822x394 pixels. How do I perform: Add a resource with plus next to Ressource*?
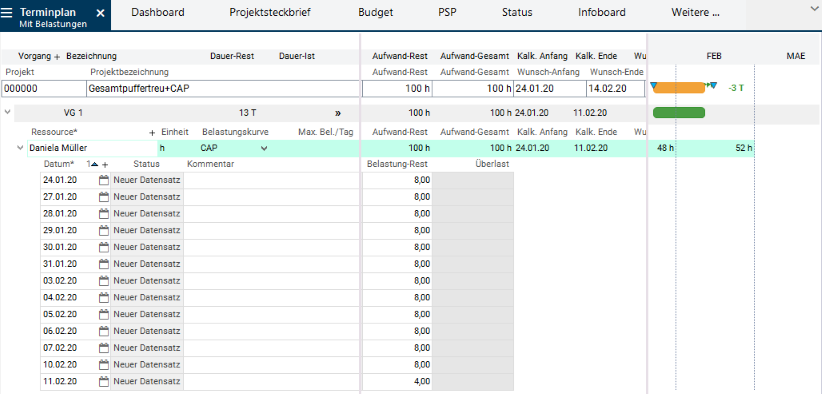tap(152, 133)
